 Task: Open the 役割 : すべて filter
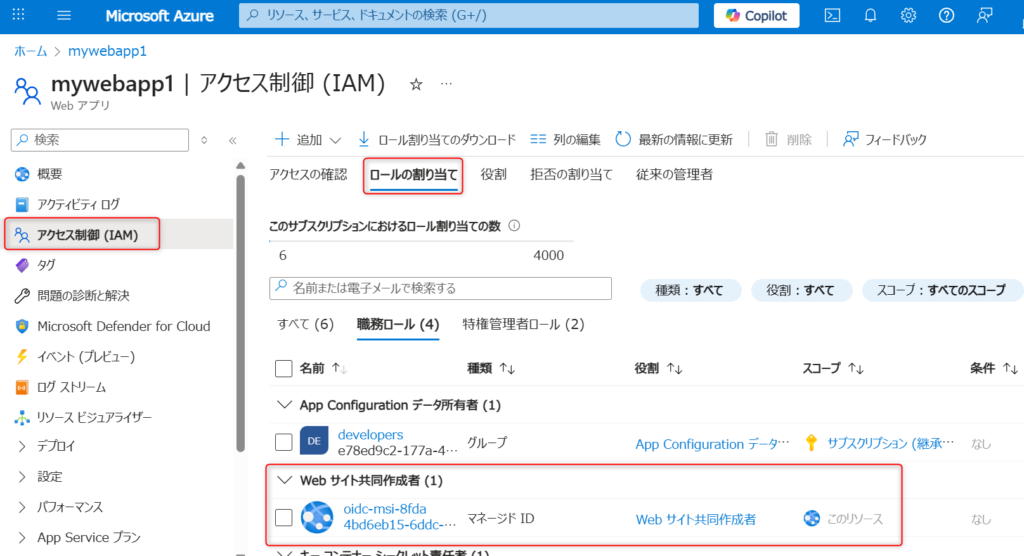click(x=801, y=290)
